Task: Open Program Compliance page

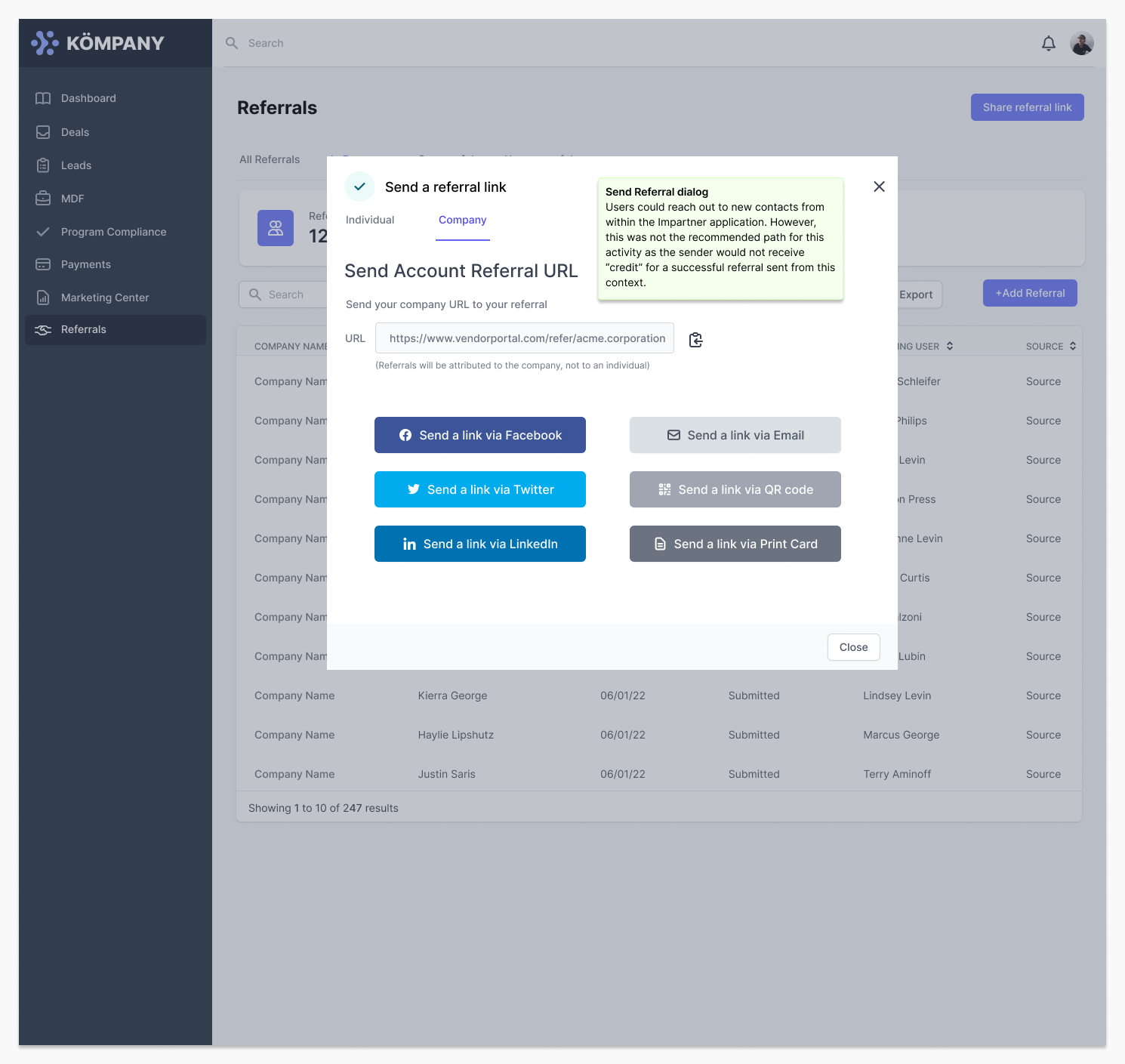Action: coord(113,232)
